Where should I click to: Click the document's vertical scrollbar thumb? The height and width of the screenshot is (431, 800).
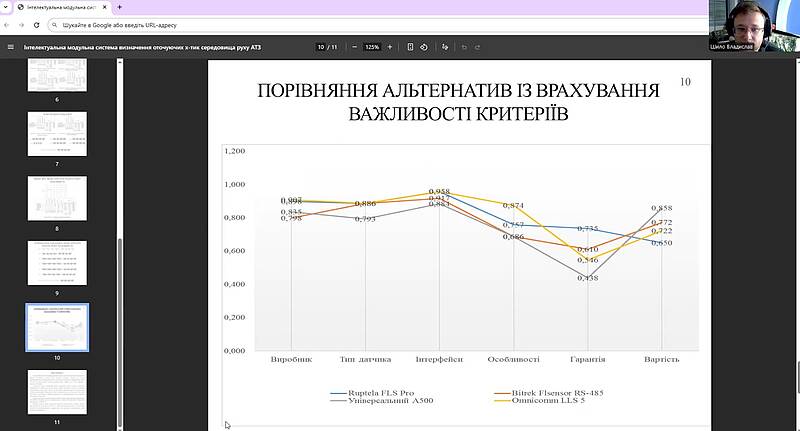(x=798, y=377)
